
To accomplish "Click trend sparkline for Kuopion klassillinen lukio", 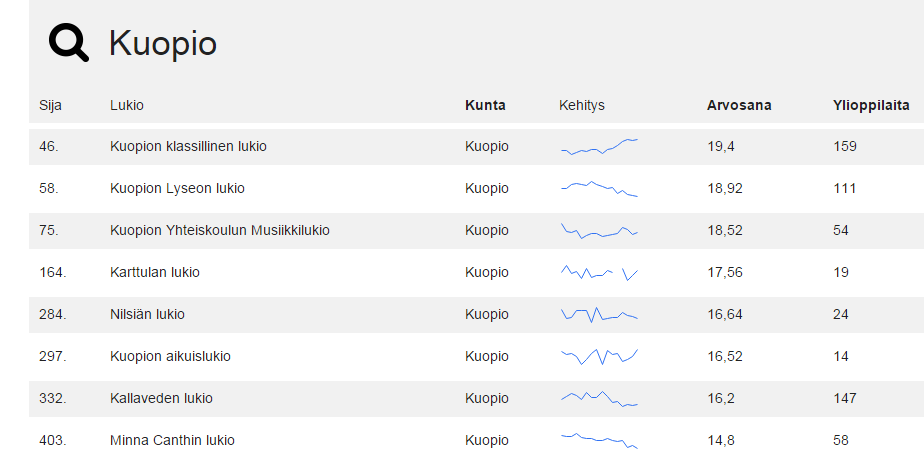I will tap(599, 147).
